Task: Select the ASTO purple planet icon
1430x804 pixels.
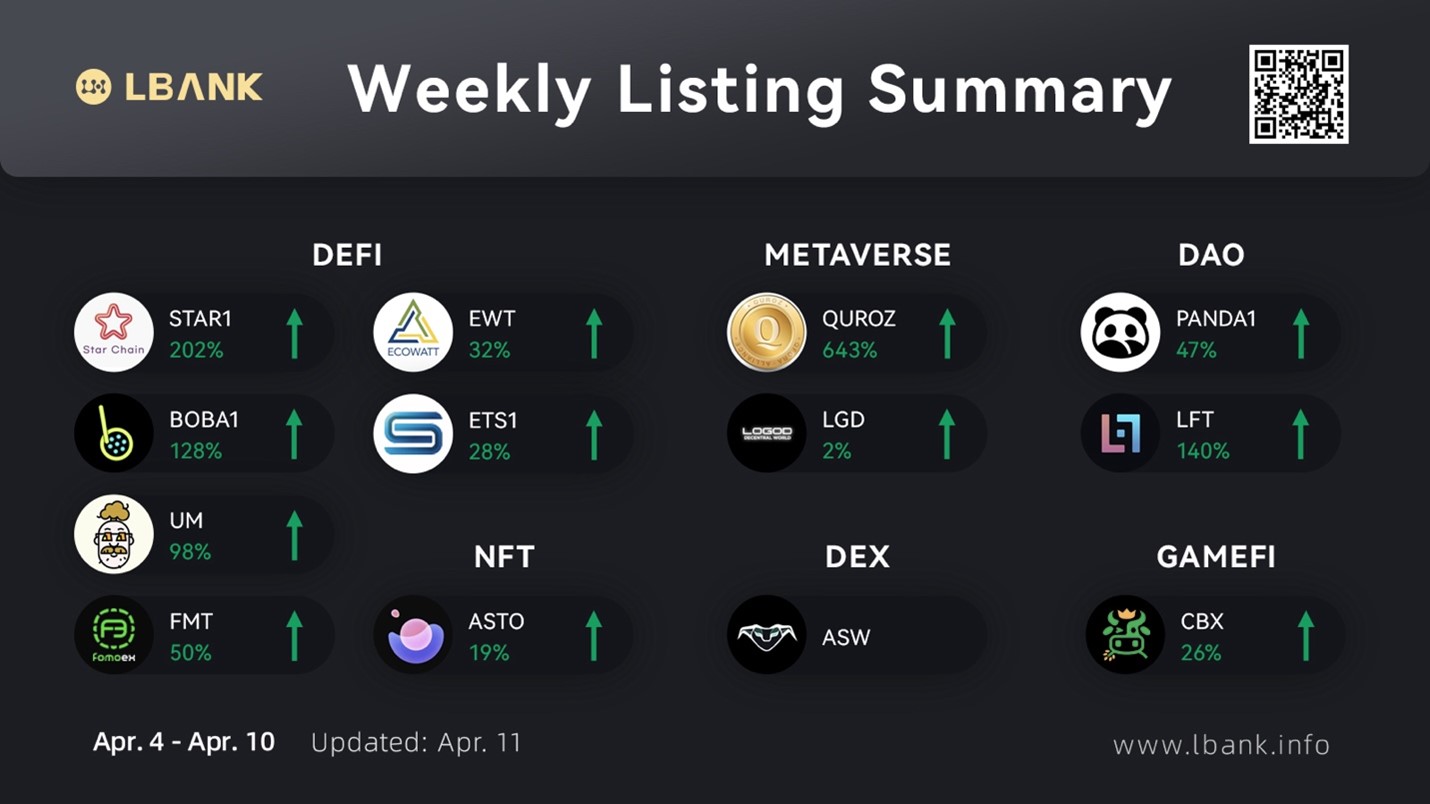Action: [x=413, y=636]
